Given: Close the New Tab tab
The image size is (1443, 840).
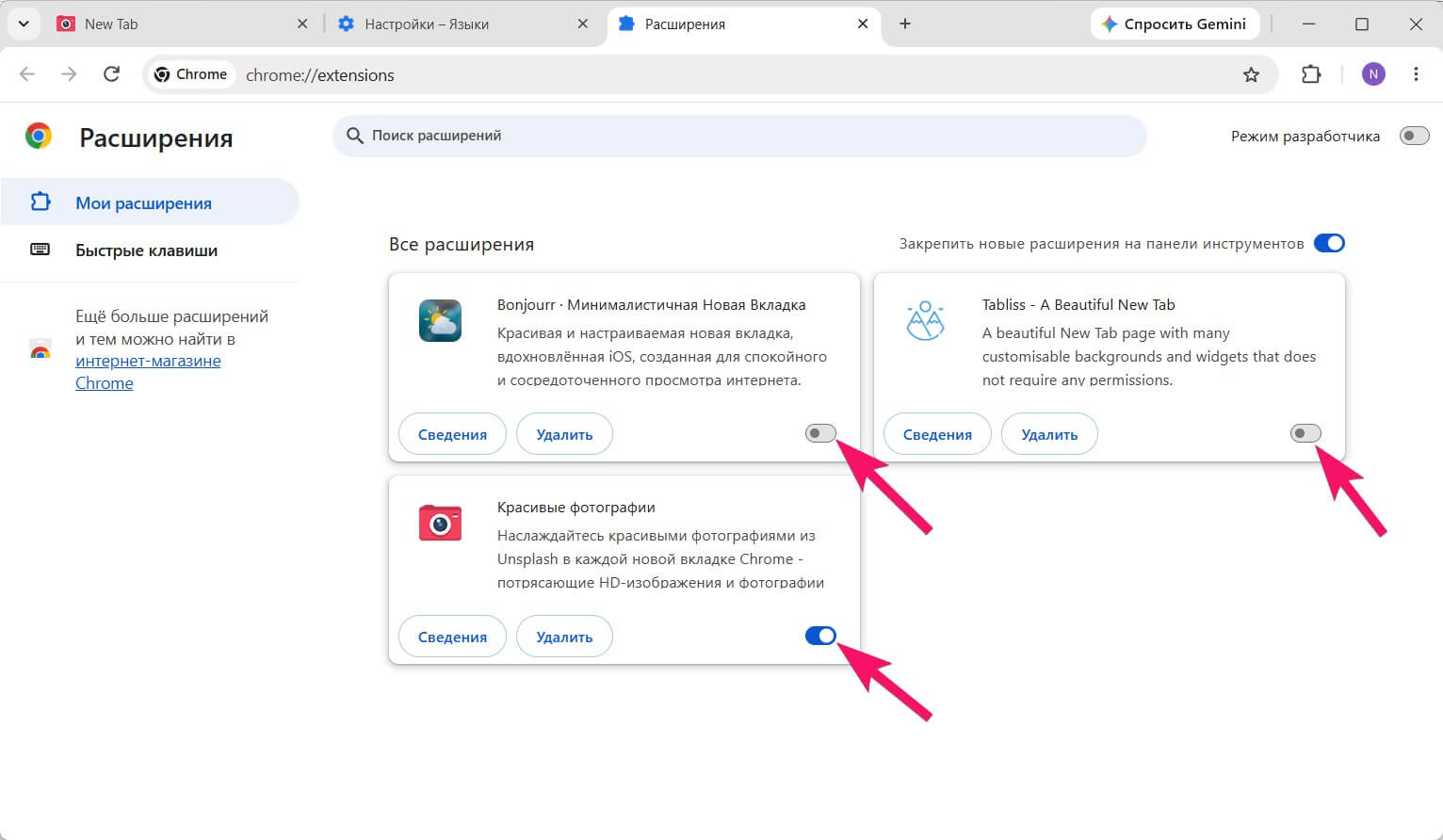Looking at the screenshot, I should [302, 24].
